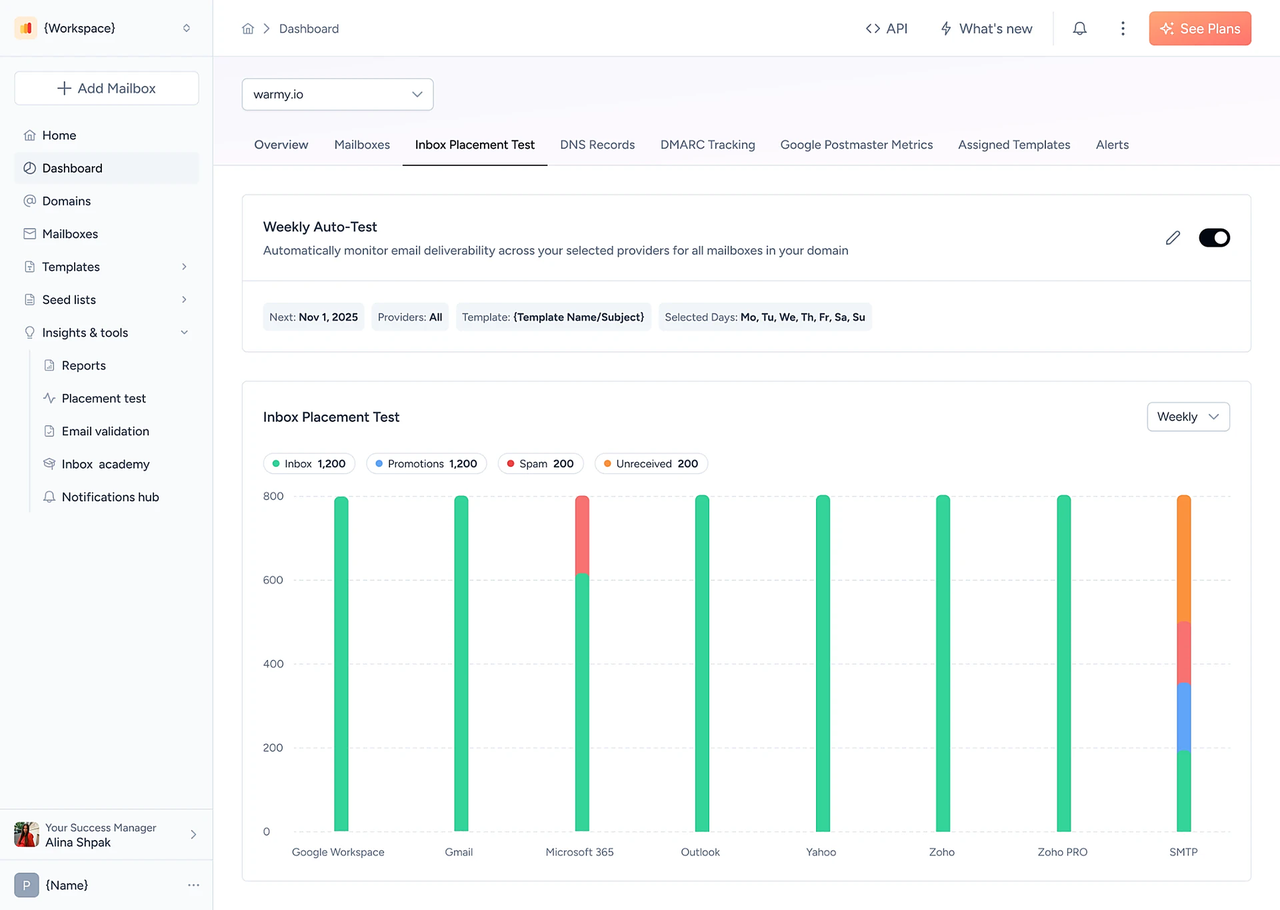Click the Gmail bar in the chart
The width and height of the screenshot is (1280, 910).
pos(461,663)
